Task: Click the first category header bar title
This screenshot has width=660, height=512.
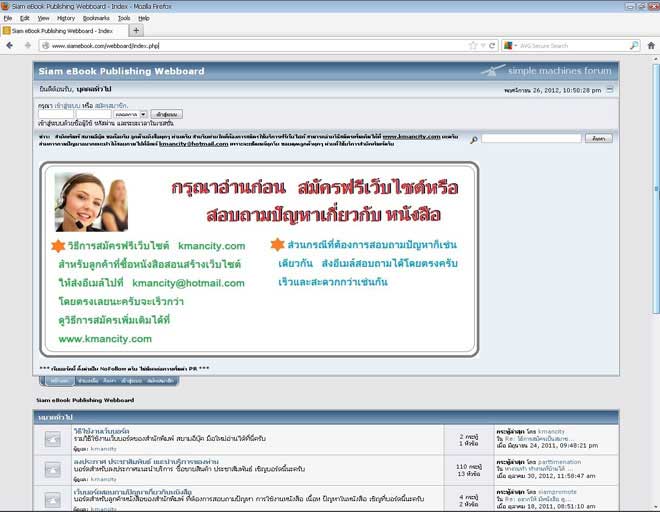Action: [x=55, y=417]
